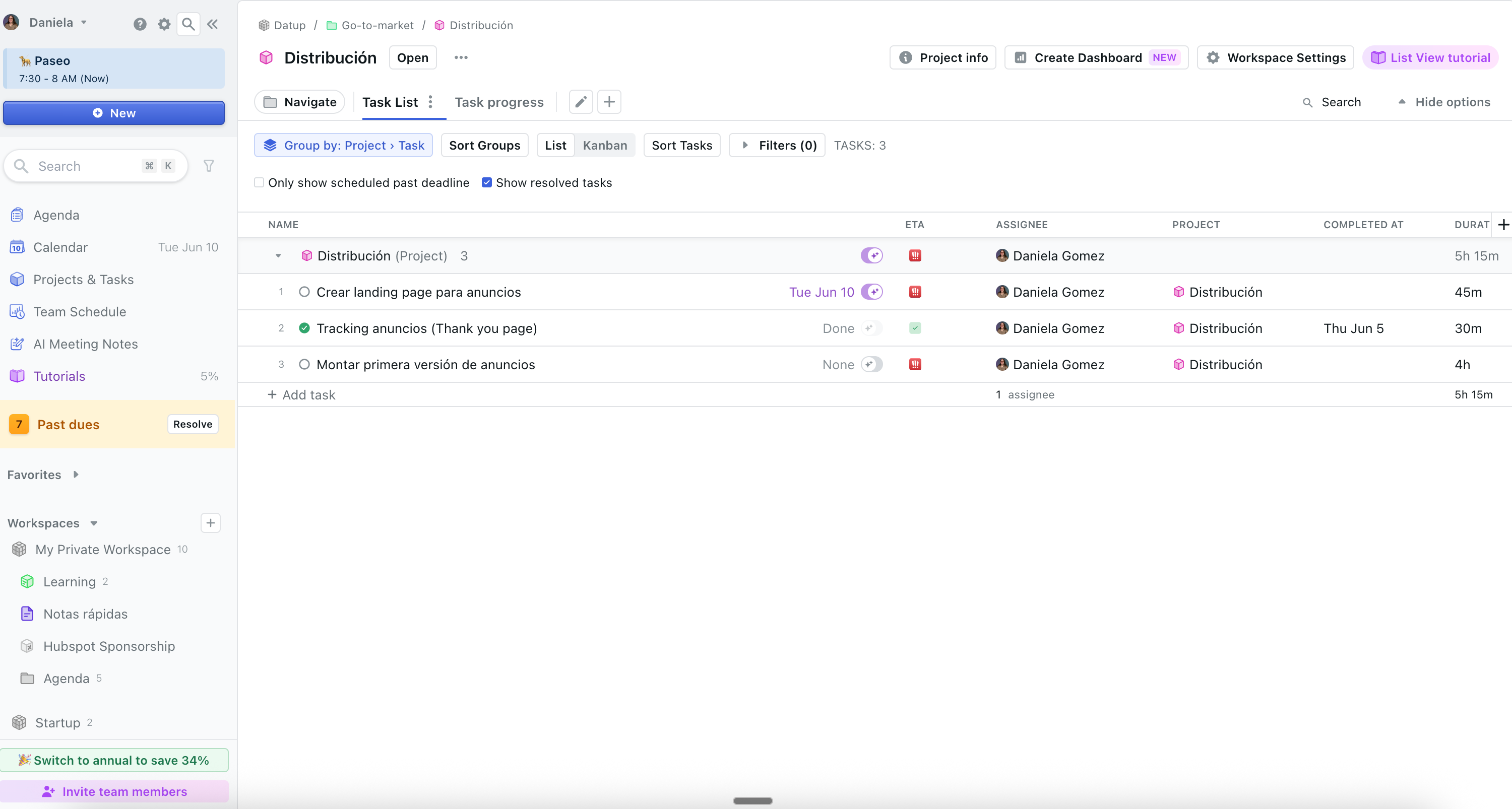Switch to the Task progress tab
This screenshot has height=809, width=1512.
499,102
